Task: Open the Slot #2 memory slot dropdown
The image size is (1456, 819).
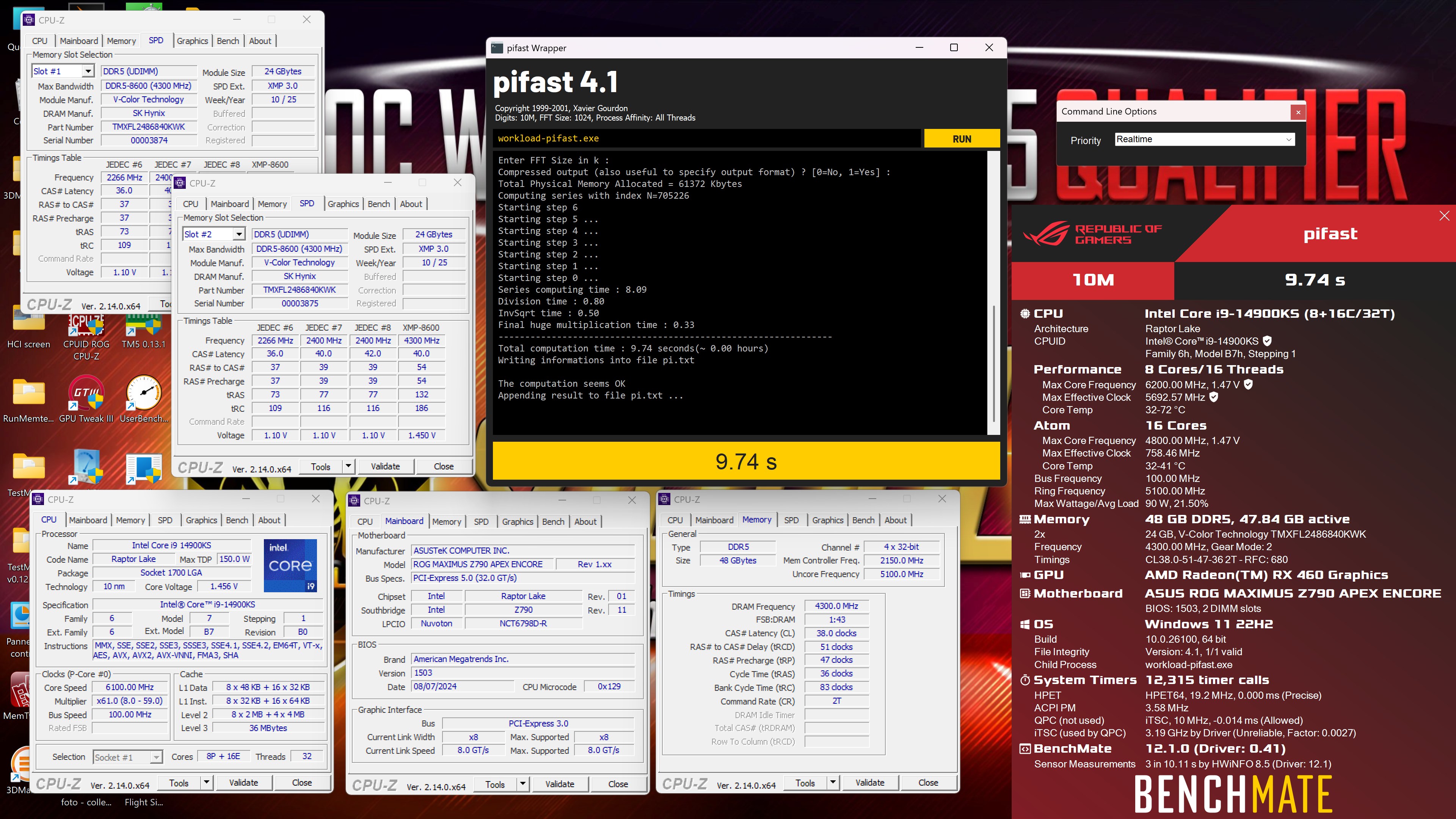Action: (238, 235)
